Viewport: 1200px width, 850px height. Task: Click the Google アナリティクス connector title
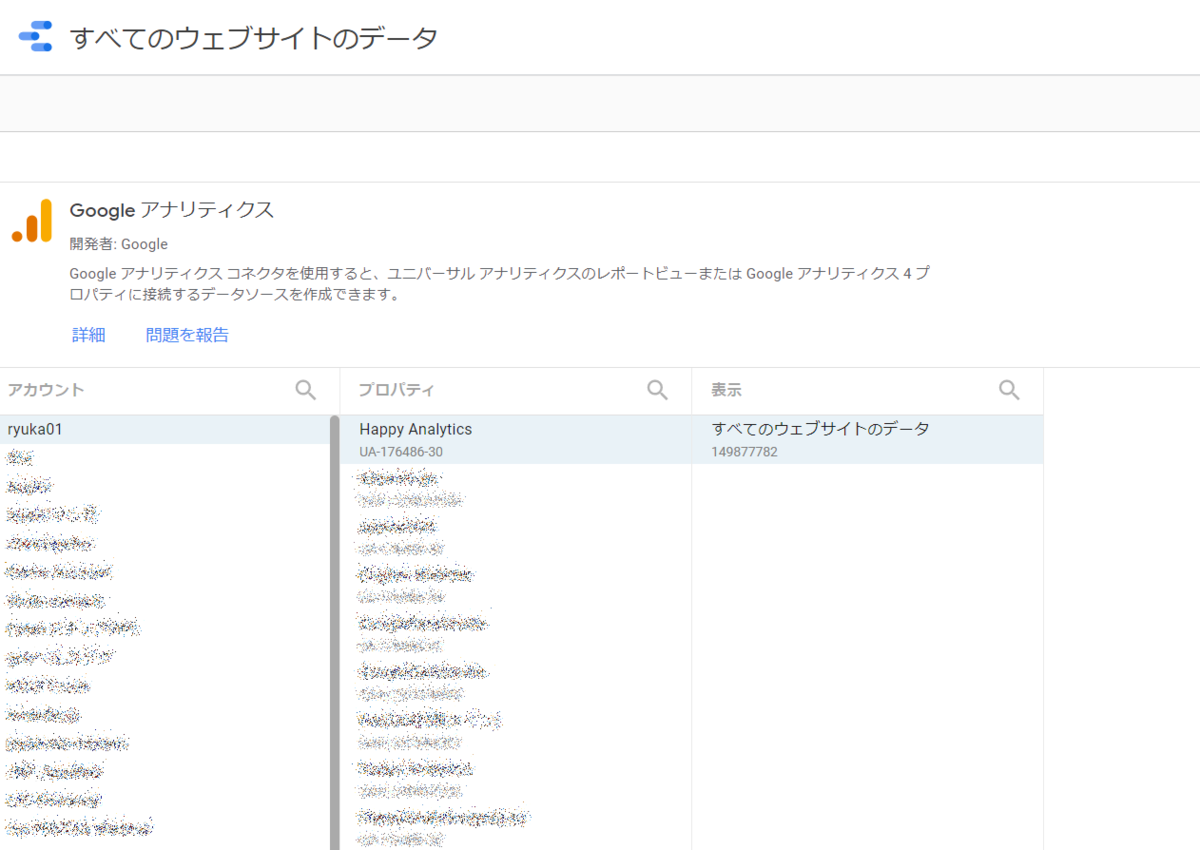point(172,210)
